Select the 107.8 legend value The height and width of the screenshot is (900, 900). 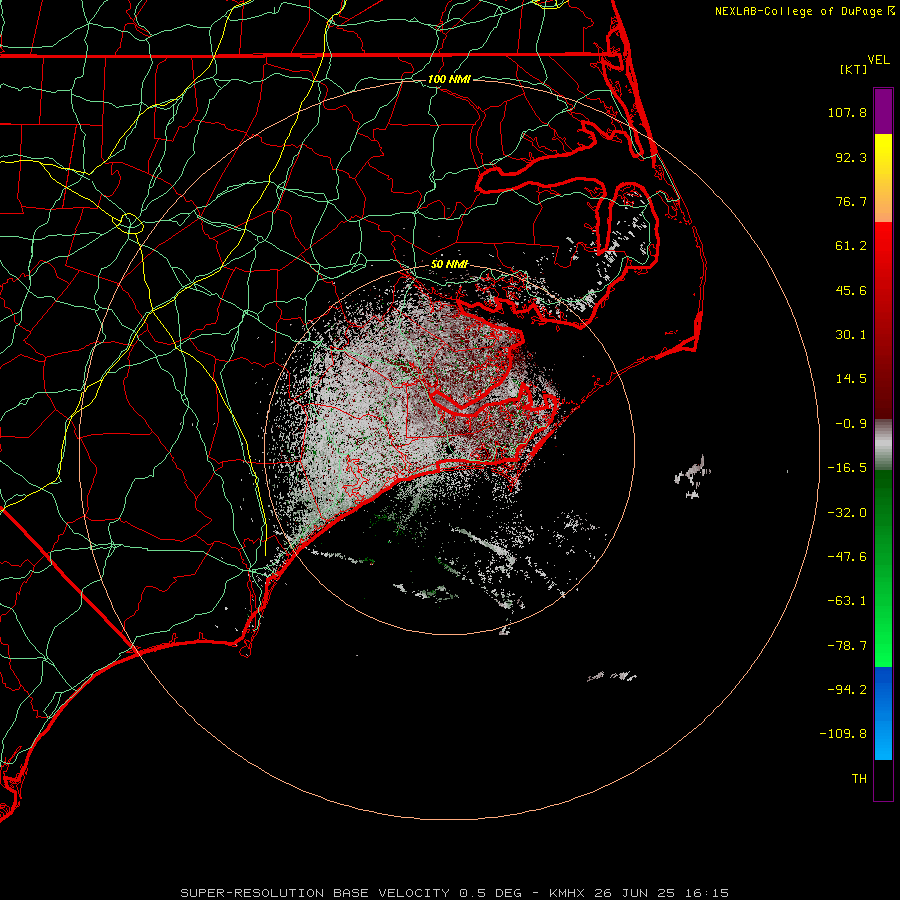click(847, 112)
